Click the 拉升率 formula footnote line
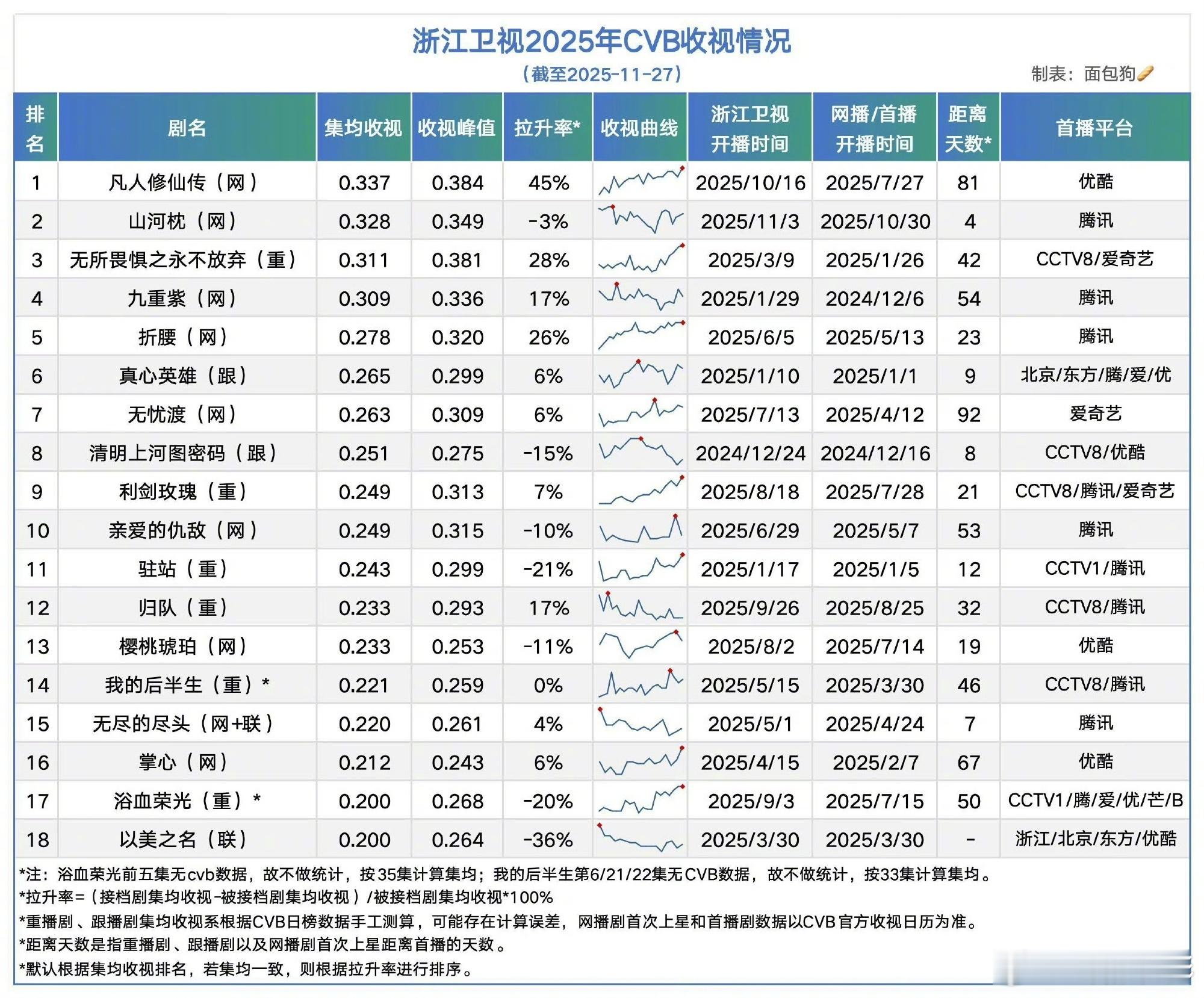 286,897
